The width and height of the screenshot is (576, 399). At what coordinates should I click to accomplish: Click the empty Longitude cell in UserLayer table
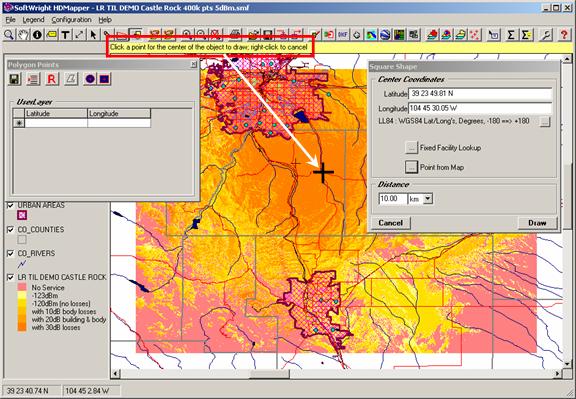pyautogui.click(x=119, y=123)
